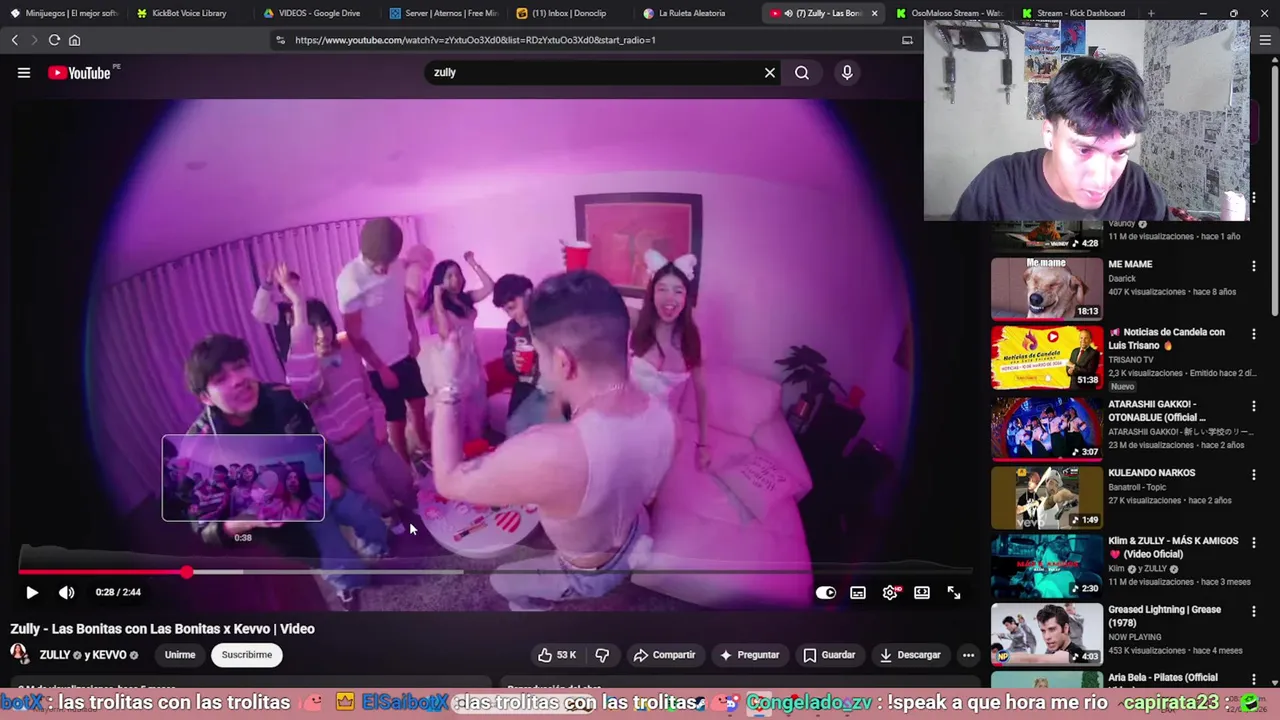This screenshot has width=1280, height=720.
Task: Open the ME mame video thumbnail
Action: 1046,288
